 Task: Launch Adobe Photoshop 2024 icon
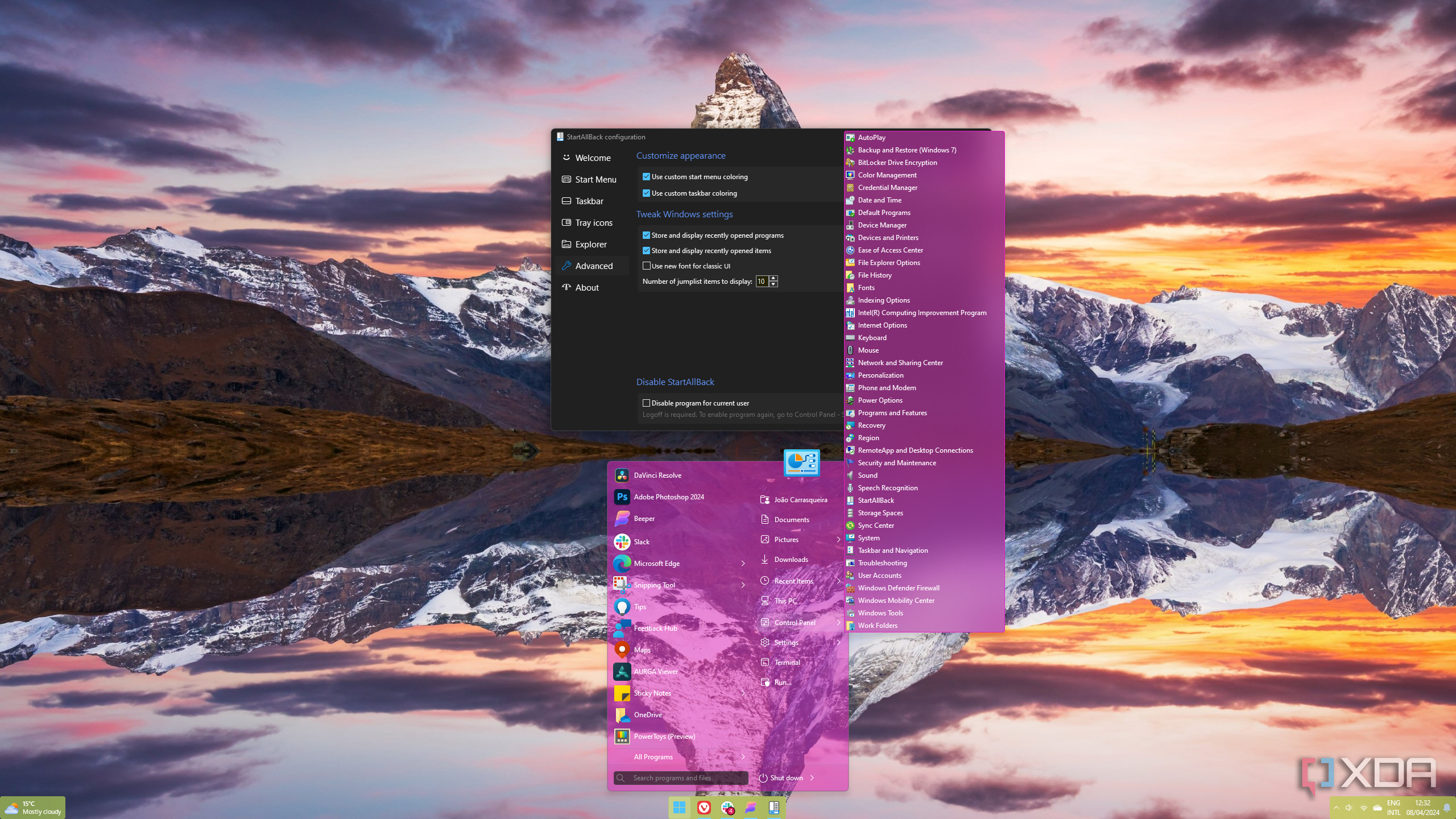point(622,497)
